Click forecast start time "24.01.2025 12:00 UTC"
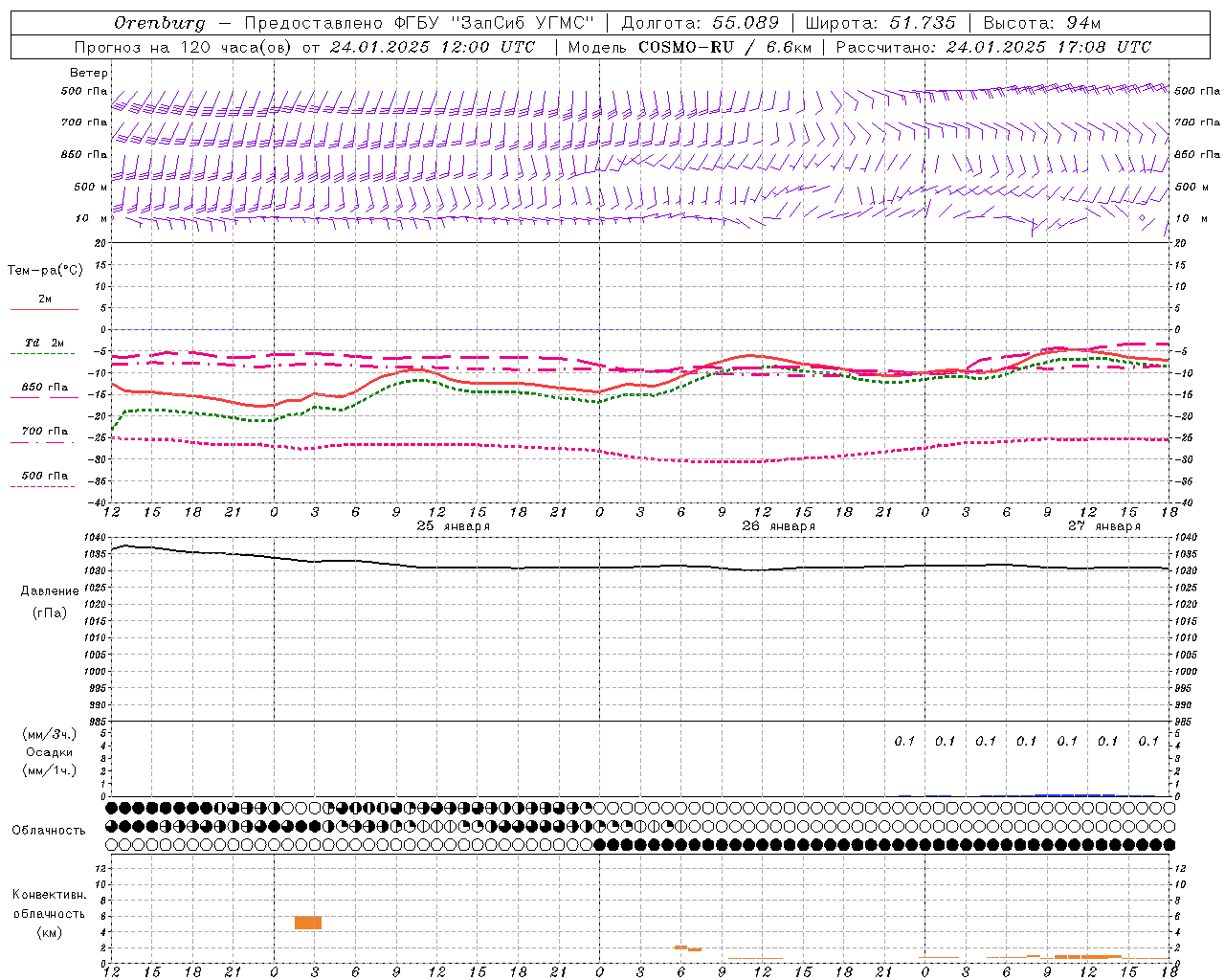1225x980 pixels. coord(433,47)
